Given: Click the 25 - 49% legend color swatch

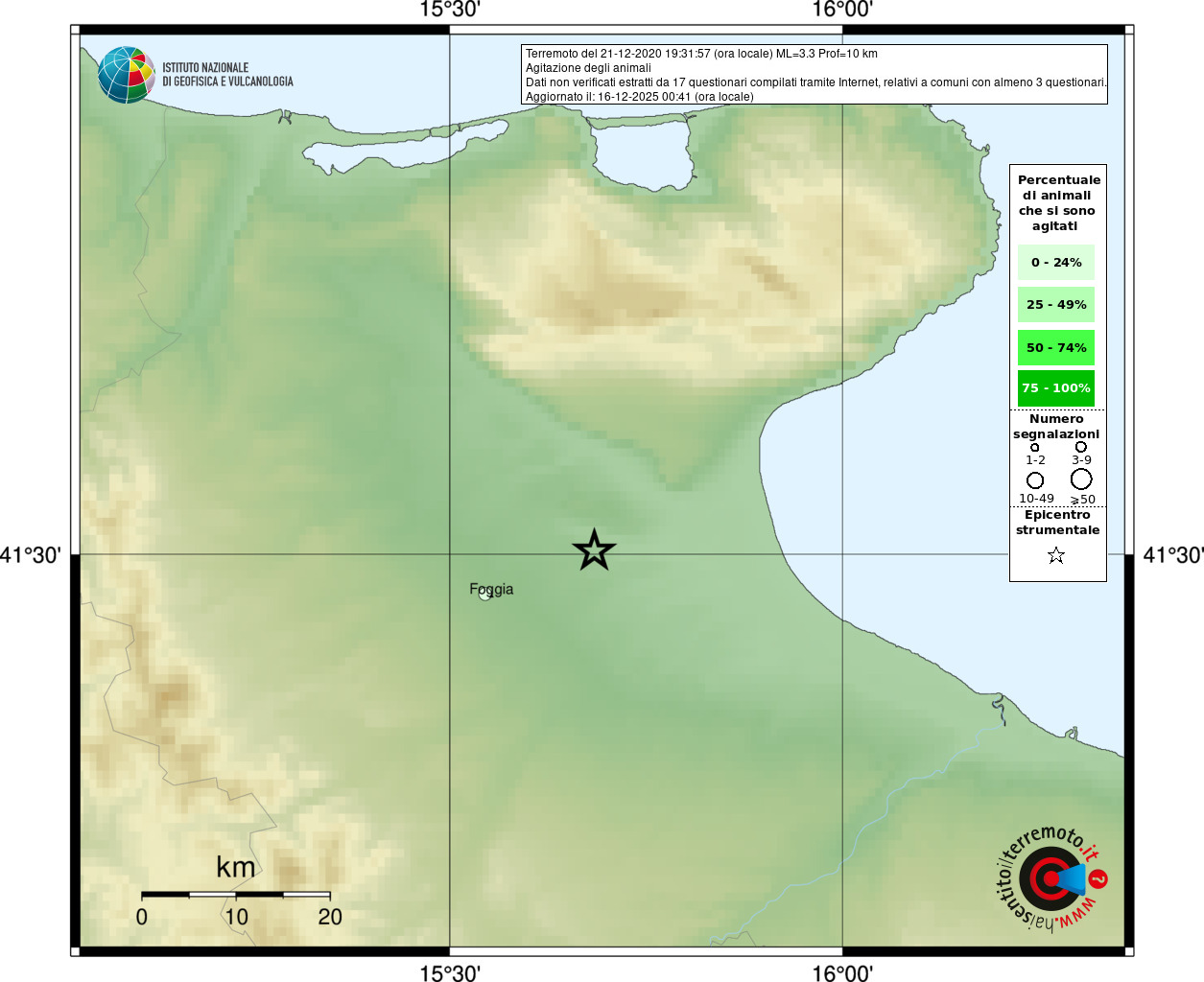Looking at the screenshot, I should tap(1055, 305).
